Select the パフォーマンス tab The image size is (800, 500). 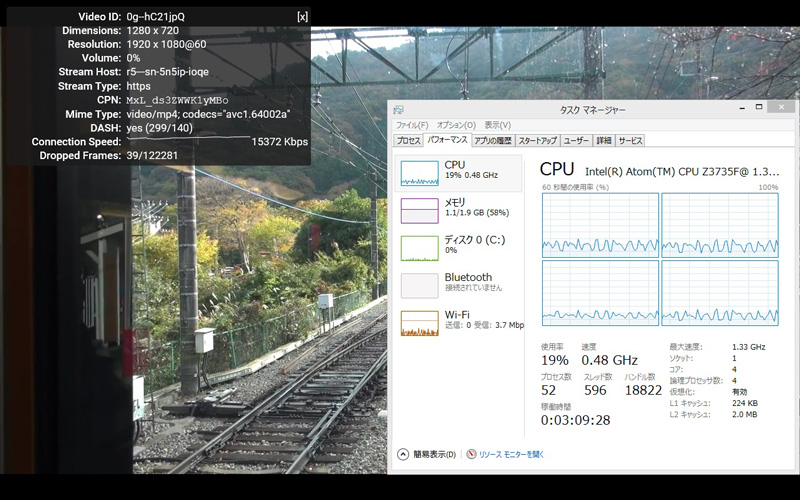coord(447,139)
